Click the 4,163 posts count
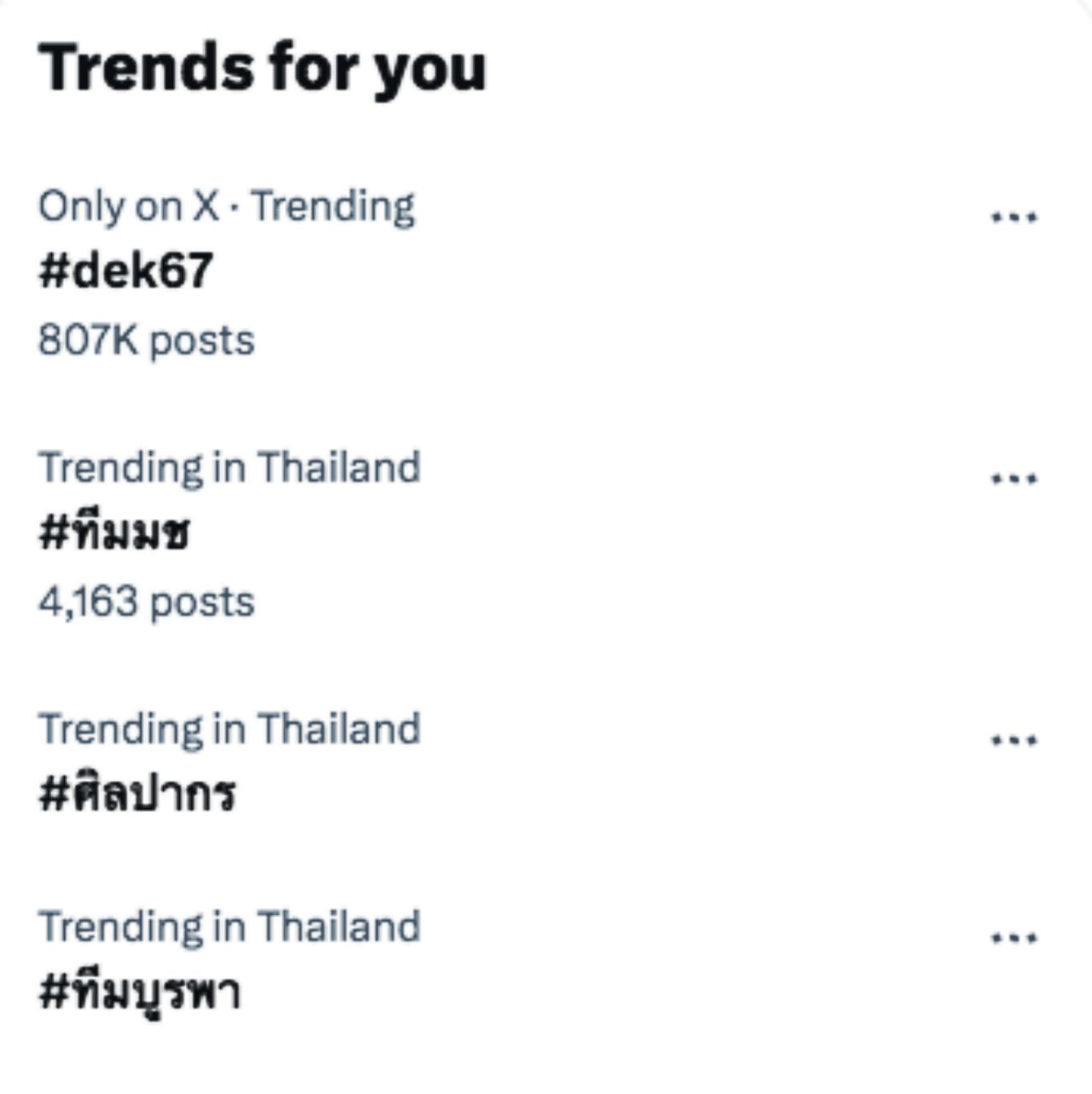This screenshot has width=1092, height=1094. tap(146, 602)
